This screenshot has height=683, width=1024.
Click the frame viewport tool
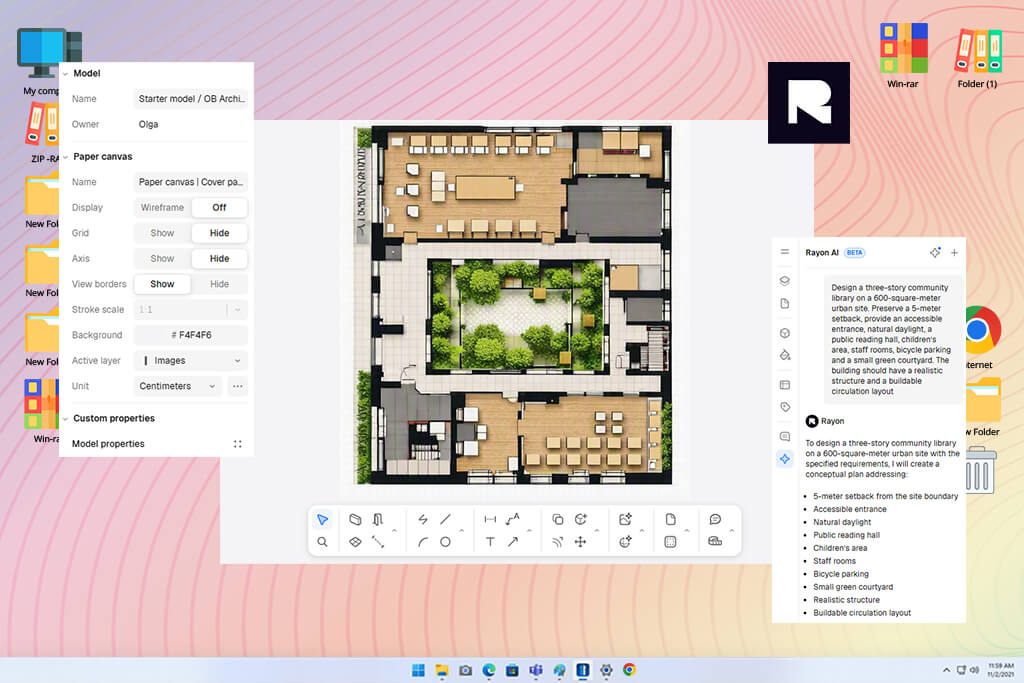click(671, 542)
